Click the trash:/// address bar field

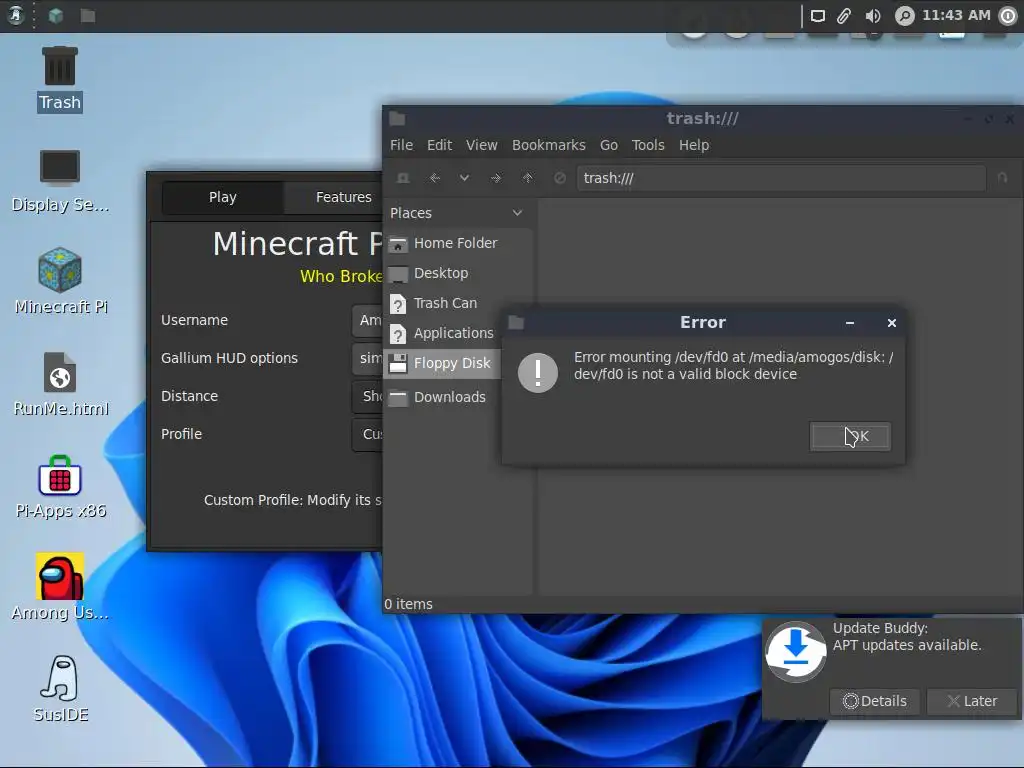click(x=781, y=178)
